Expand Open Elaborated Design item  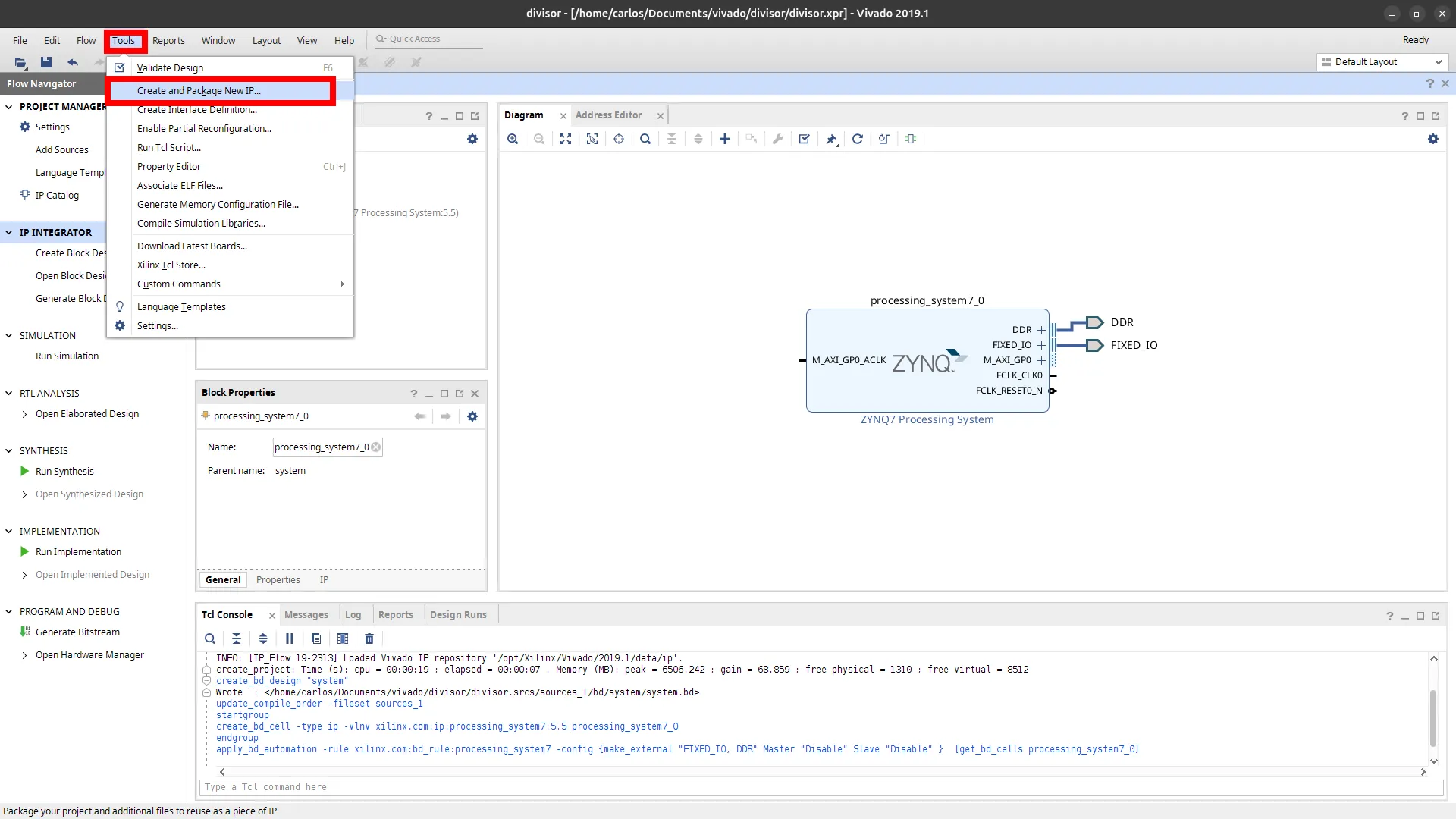click(25, 414)
